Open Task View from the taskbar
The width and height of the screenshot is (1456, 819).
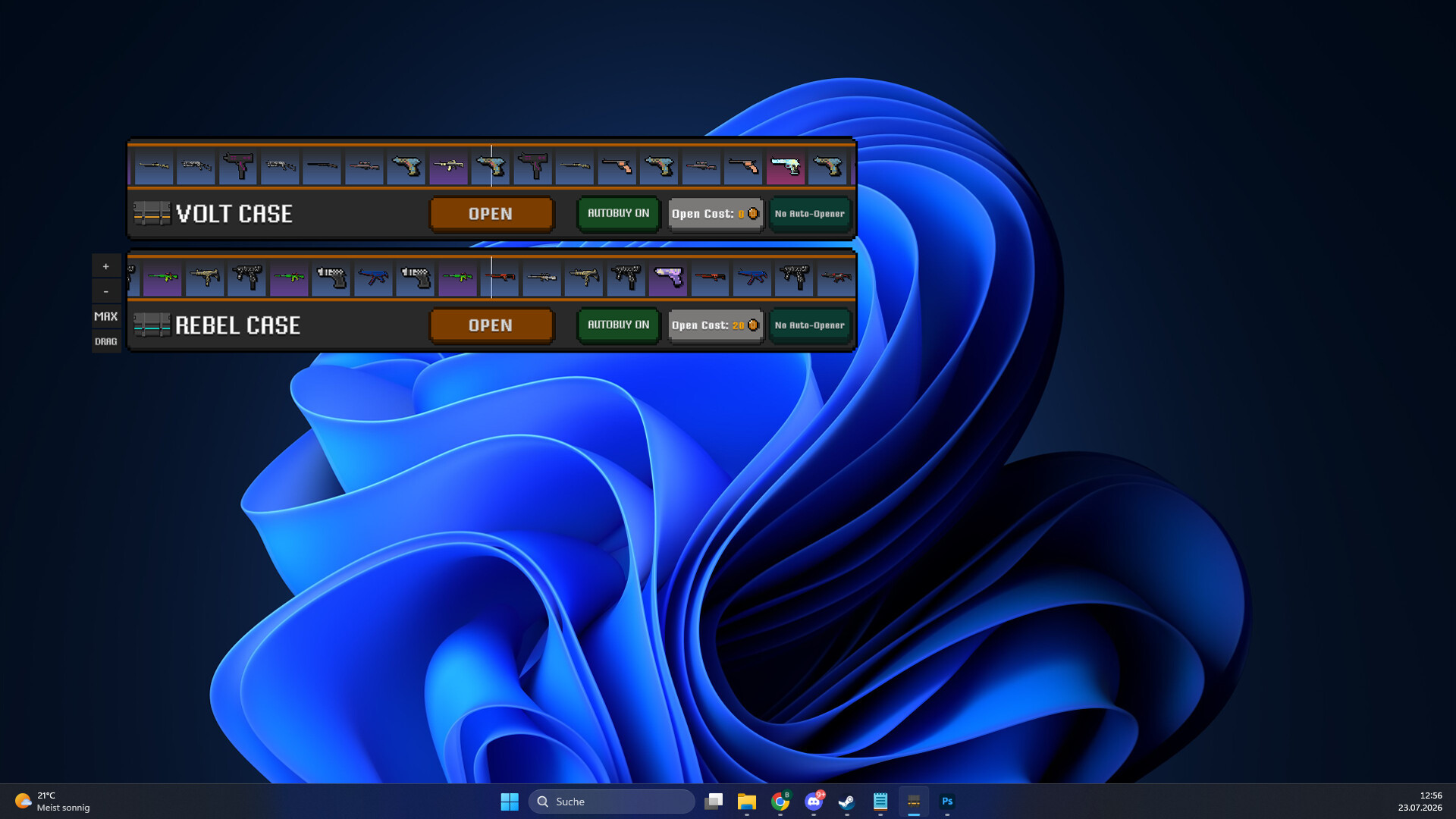click(714, 802)
